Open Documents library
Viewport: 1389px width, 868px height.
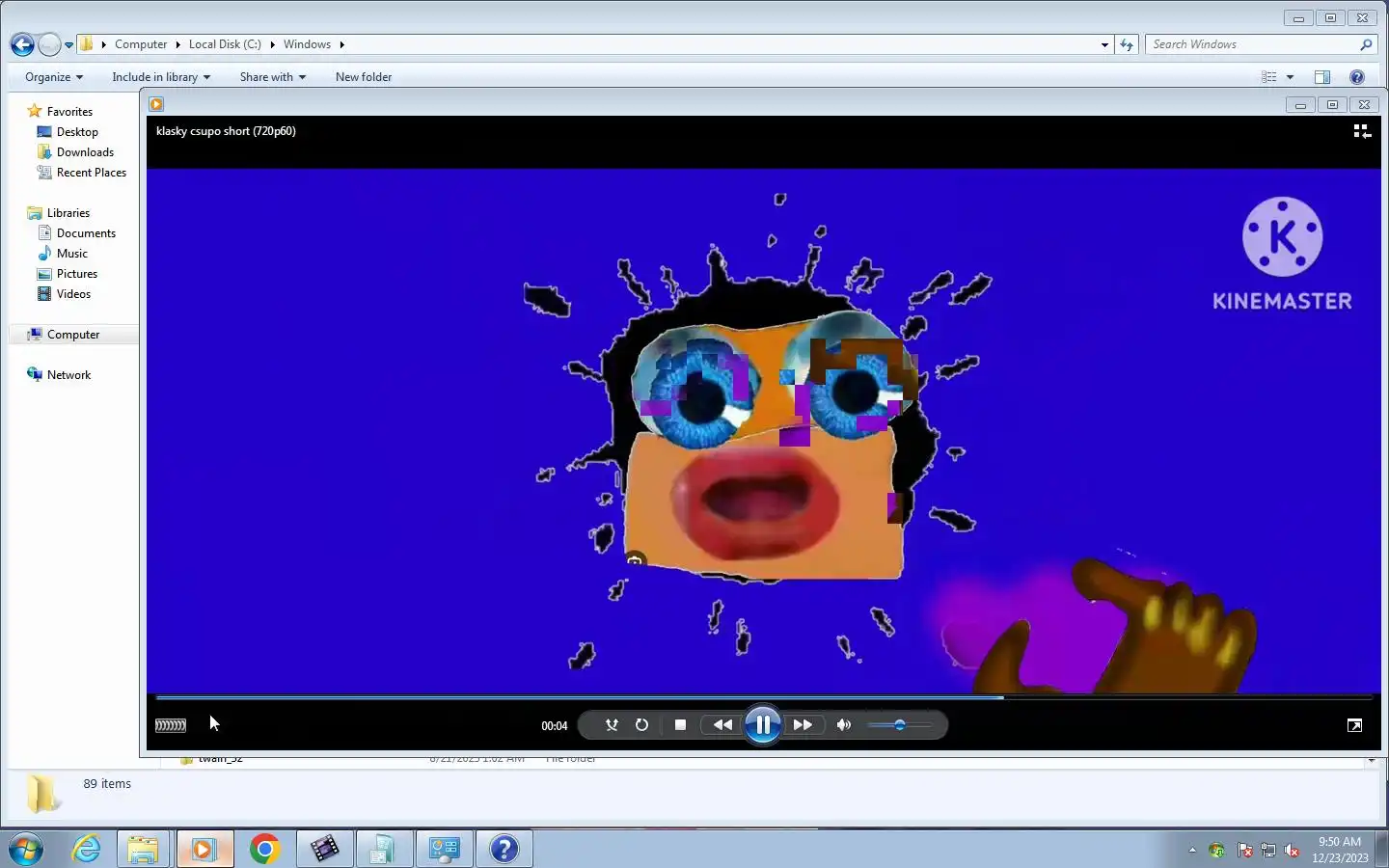86,233
